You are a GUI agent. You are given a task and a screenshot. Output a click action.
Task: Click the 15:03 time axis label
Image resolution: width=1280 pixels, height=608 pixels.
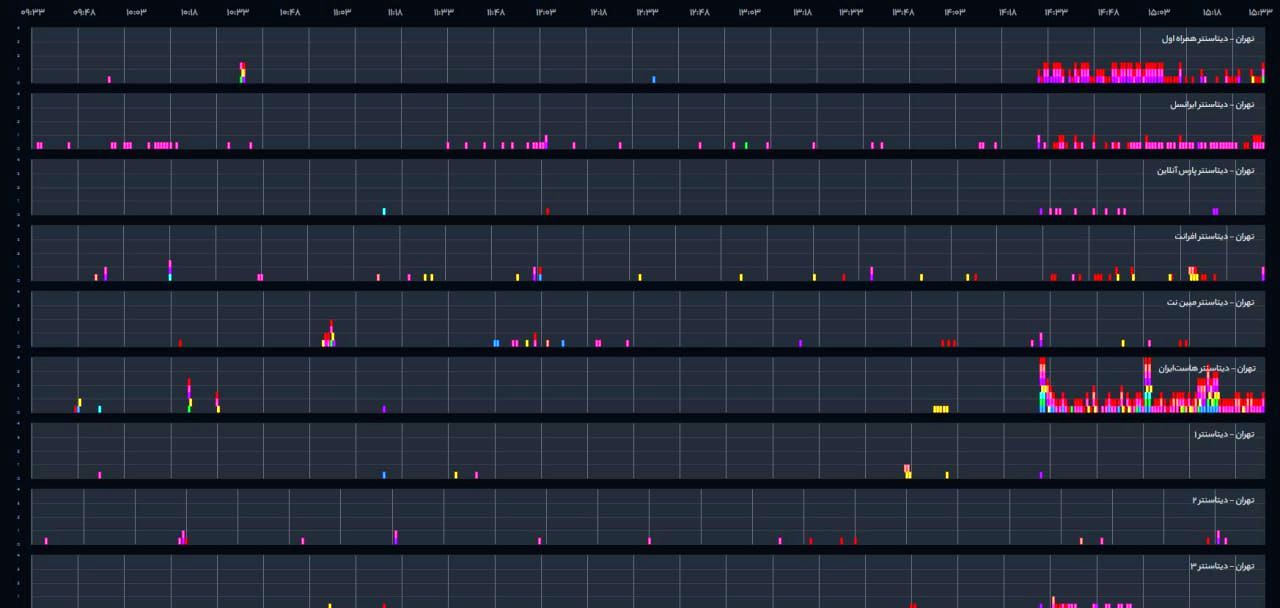coord(1158,12)
